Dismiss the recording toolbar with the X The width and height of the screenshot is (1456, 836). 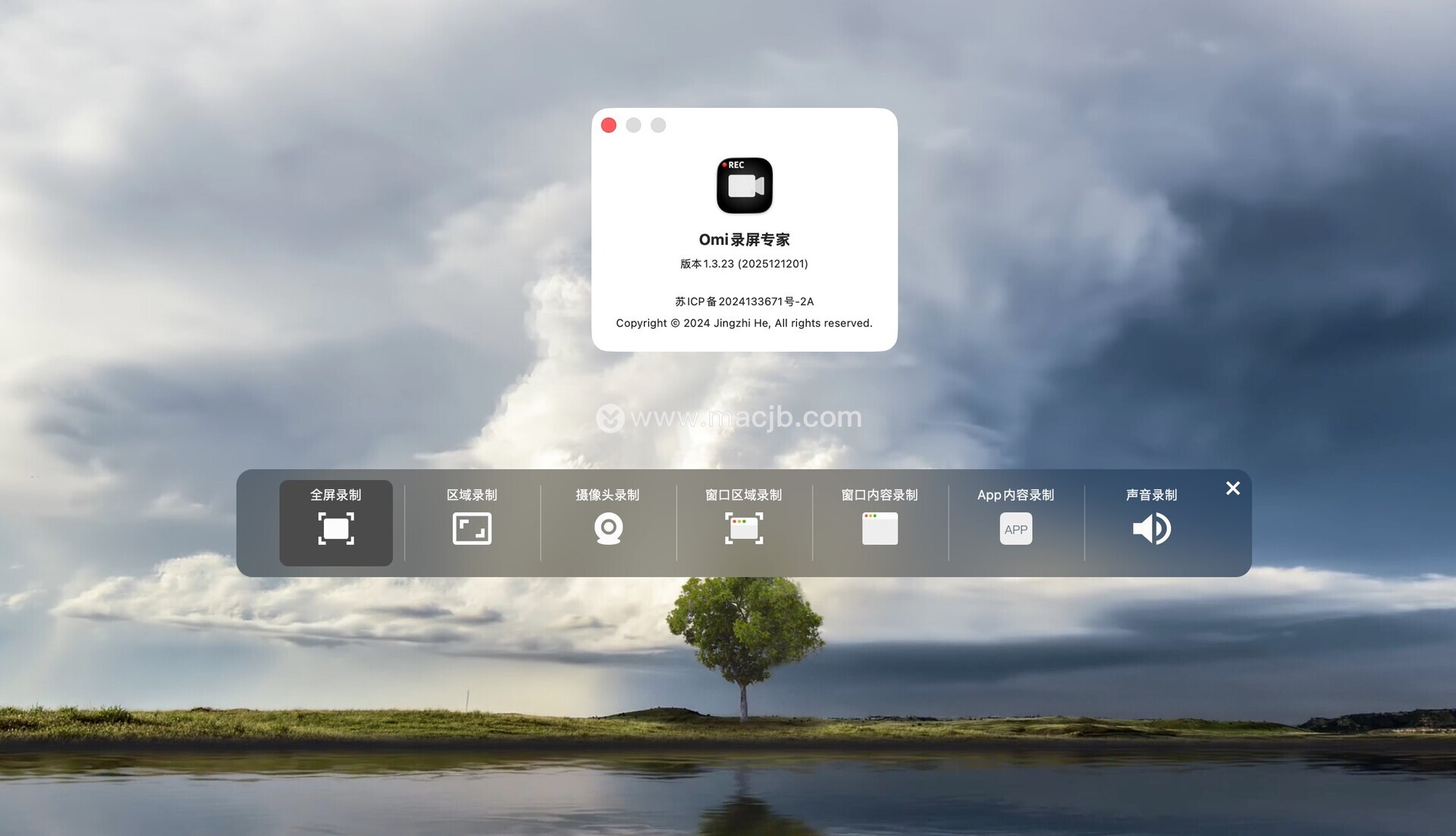click(1233, 489)
